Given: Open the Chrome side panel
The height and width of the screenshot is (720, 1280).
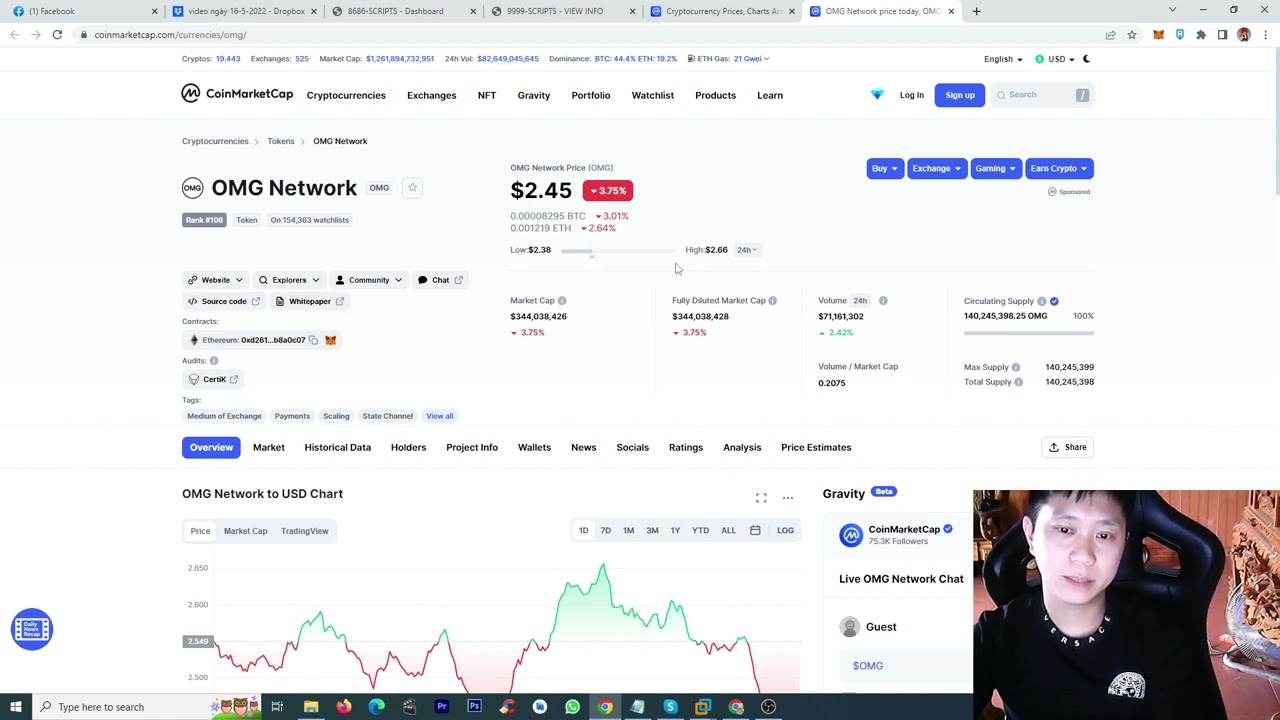Looking at the screenshot, I should coord(1222,35).
